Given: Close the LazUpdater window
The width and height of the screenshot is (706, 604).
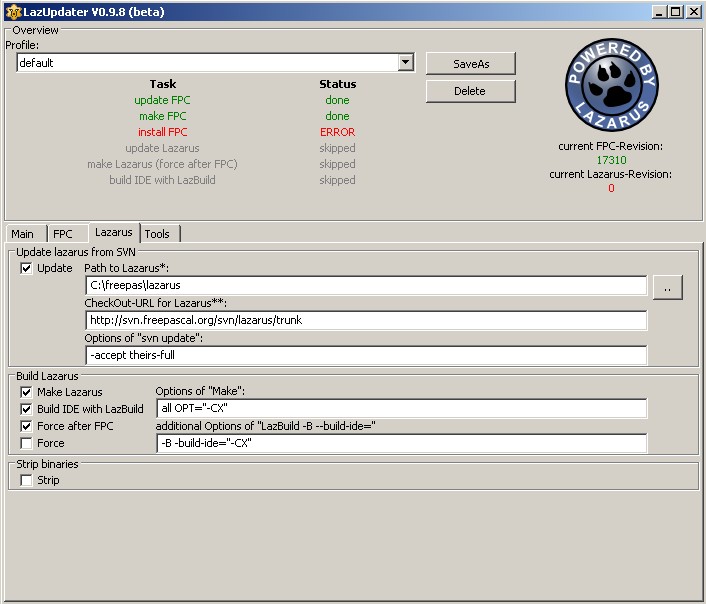Looking at the screenshot, I should [693, 12].
